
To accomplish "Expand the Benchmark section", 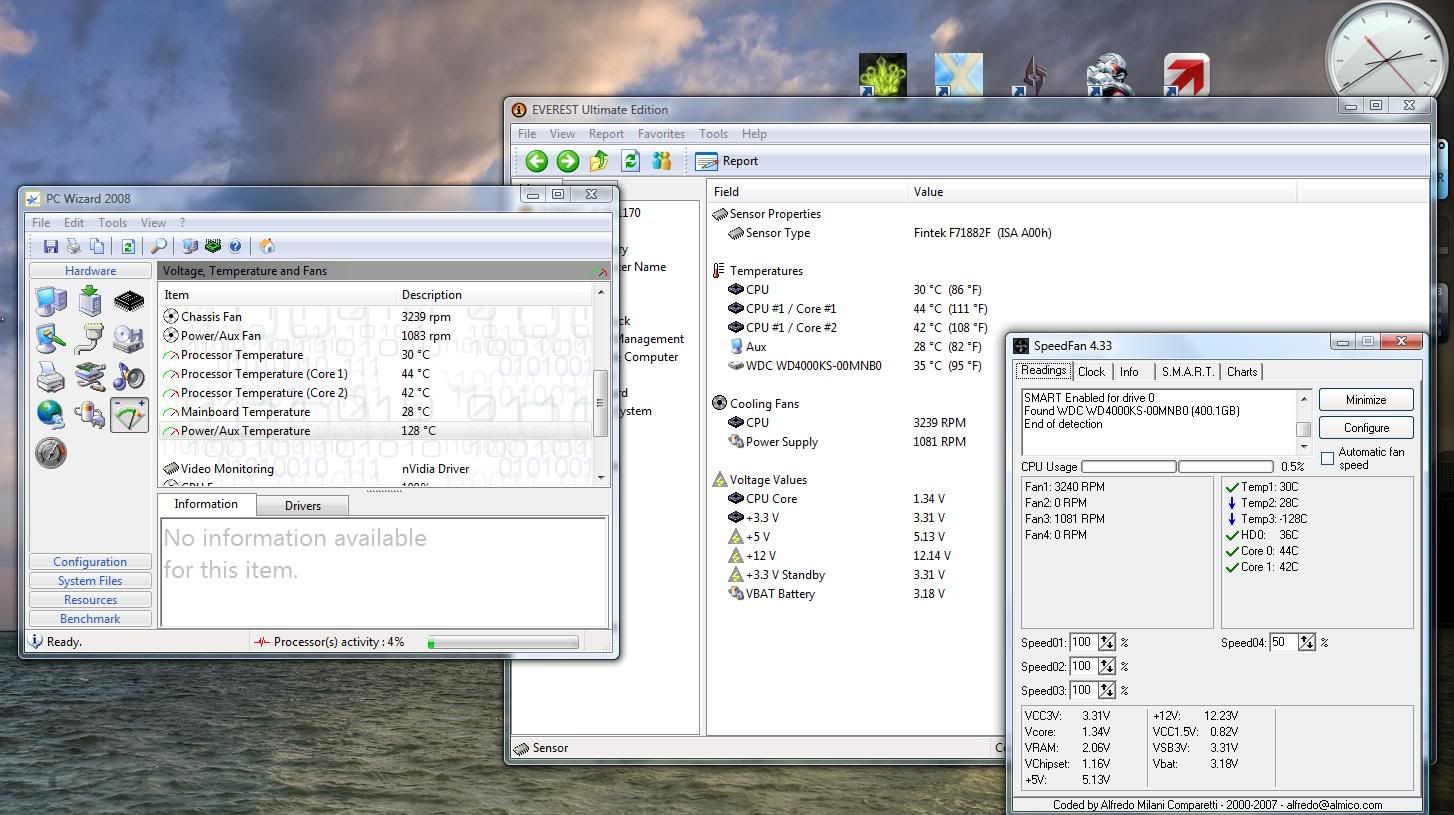I will pyautogui.click(x=90, y=619).
